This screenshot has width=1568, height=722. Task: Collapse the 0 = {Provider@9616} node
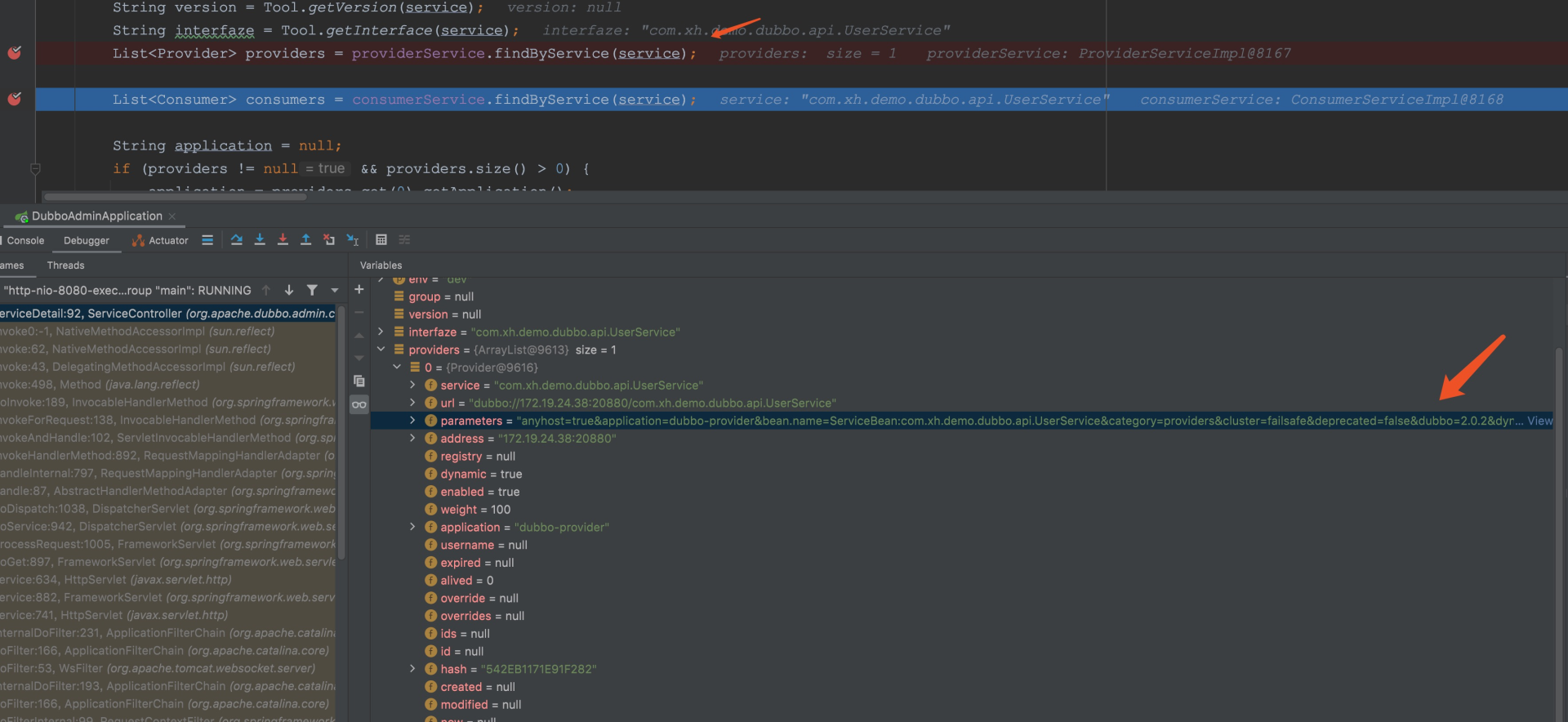pyautogui.click(x=397, y=368)
